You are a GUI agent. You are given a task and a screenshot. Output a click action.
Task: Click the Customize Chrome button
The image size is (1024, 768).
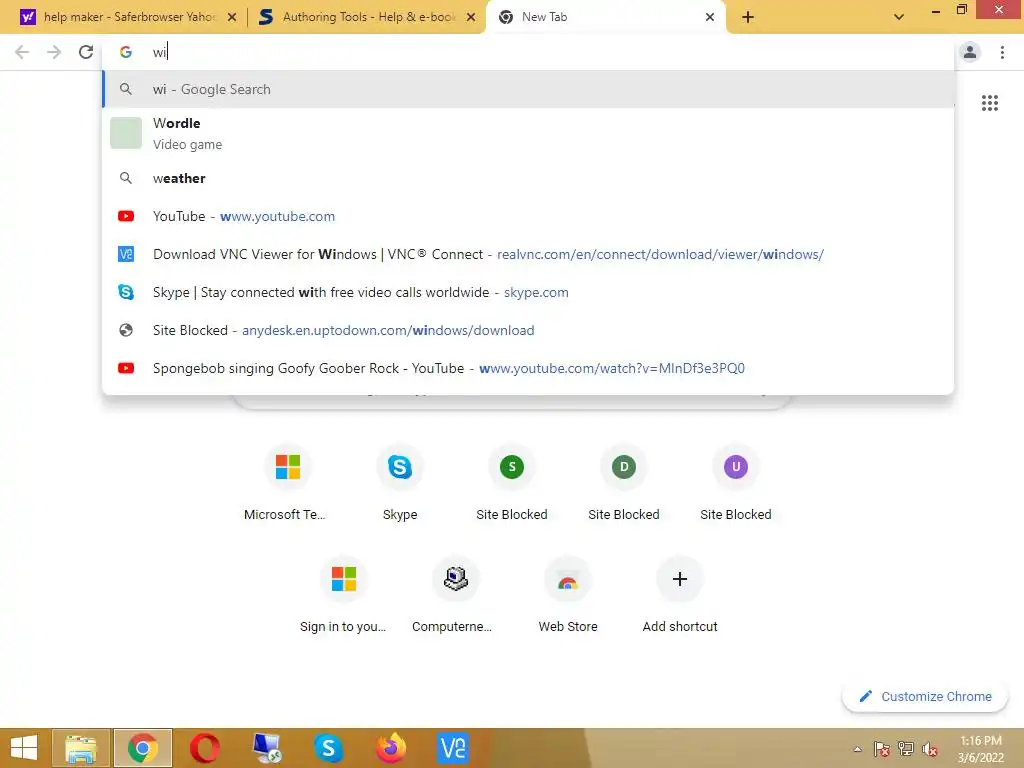925,696
